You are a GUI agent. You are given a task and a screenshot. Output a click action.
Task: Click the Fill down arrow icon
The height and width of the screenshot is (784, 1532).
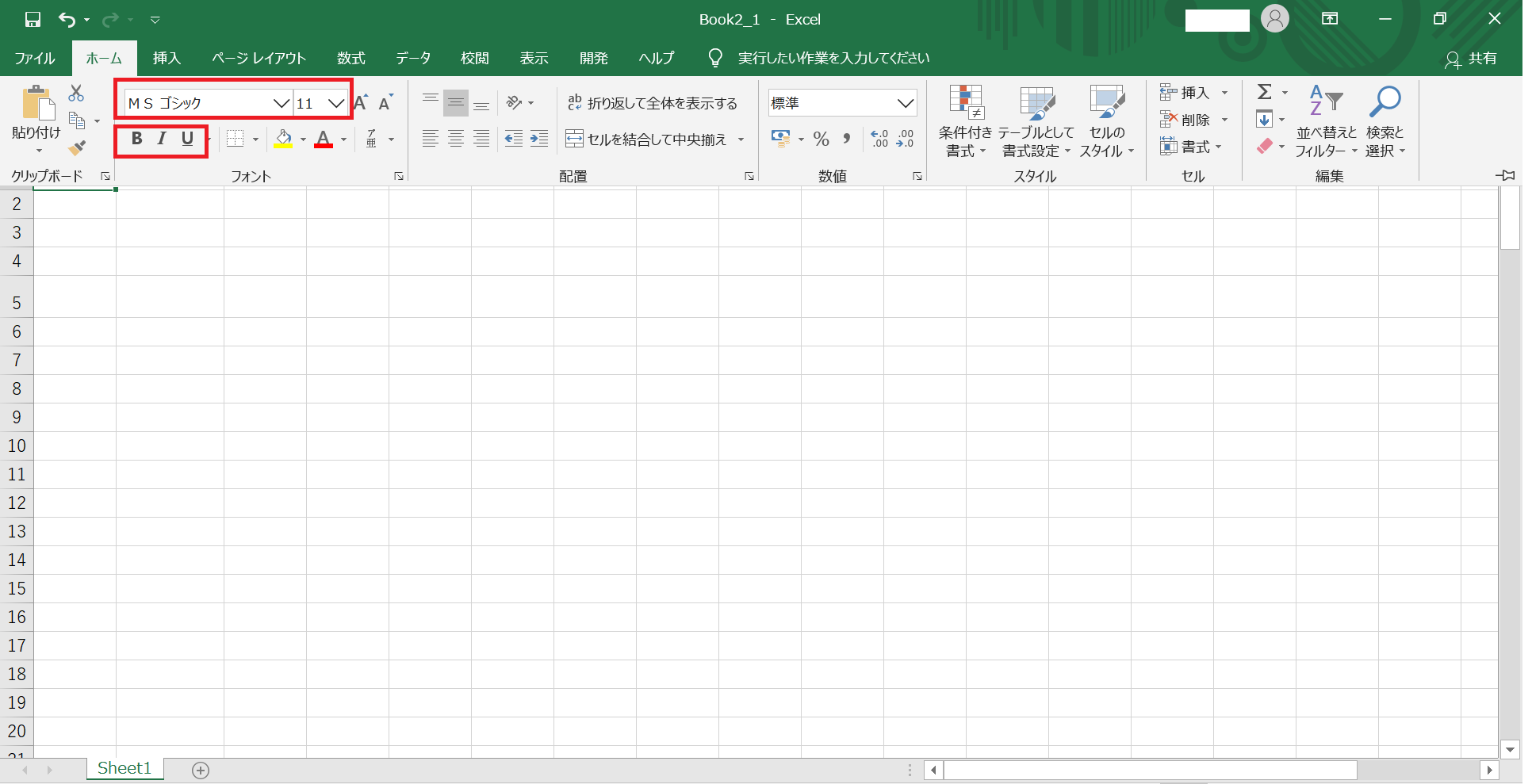[x=1265, y=120]
